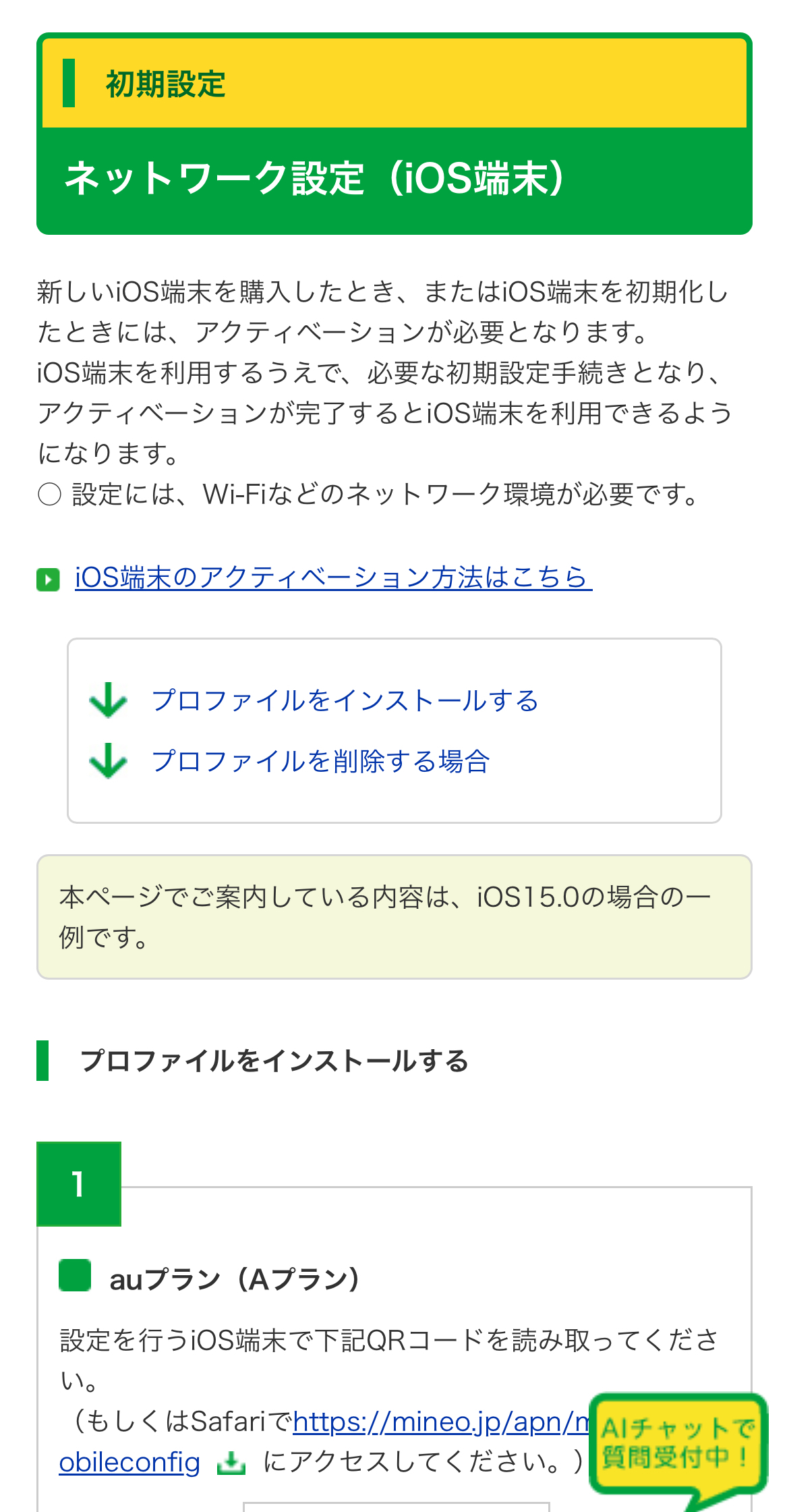Click the download icon after obileconfig
789x1512 pixels.
pyautogui.click(x=231, y=1463)
